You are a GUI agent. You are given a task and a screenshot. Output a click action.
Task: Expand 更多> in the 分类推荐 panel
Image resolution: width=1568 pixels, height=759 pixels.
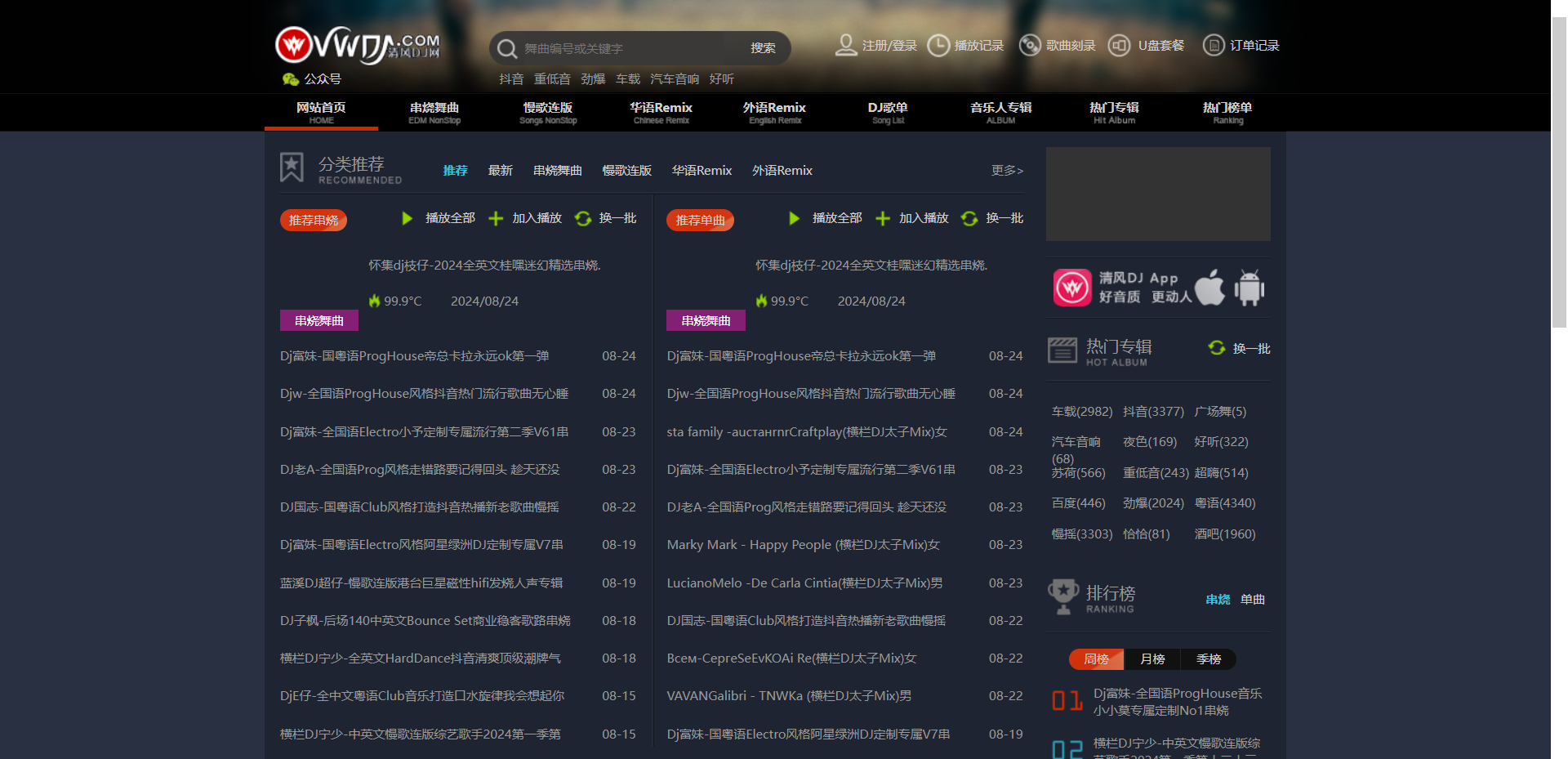click(1007, 170)
